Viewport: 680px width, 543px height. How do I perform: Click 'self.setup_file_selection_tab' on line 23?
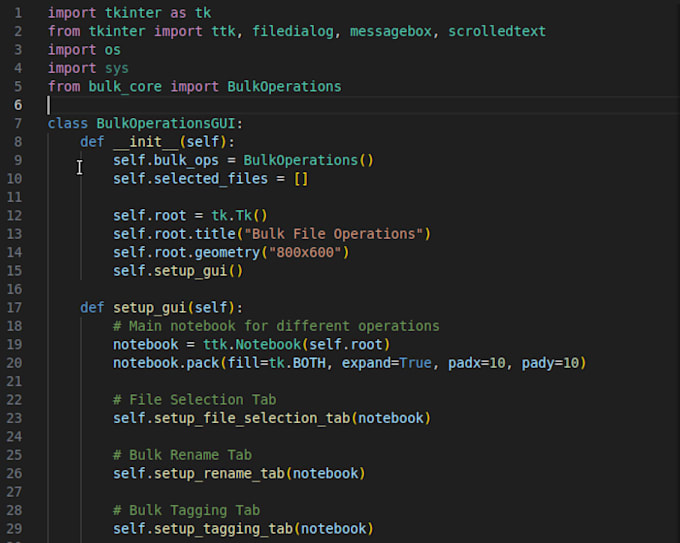click(x=231, y=418)
